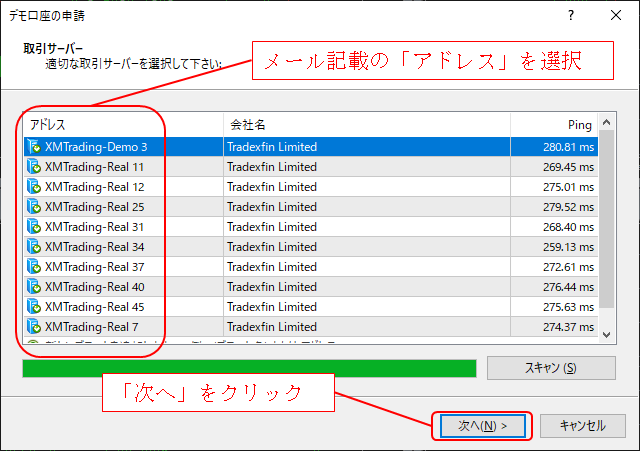Click the server icon beside XMTrading-Real 7
Image resolution: width=640 pixels, height=451 pixels.
(x=33, y=327)
